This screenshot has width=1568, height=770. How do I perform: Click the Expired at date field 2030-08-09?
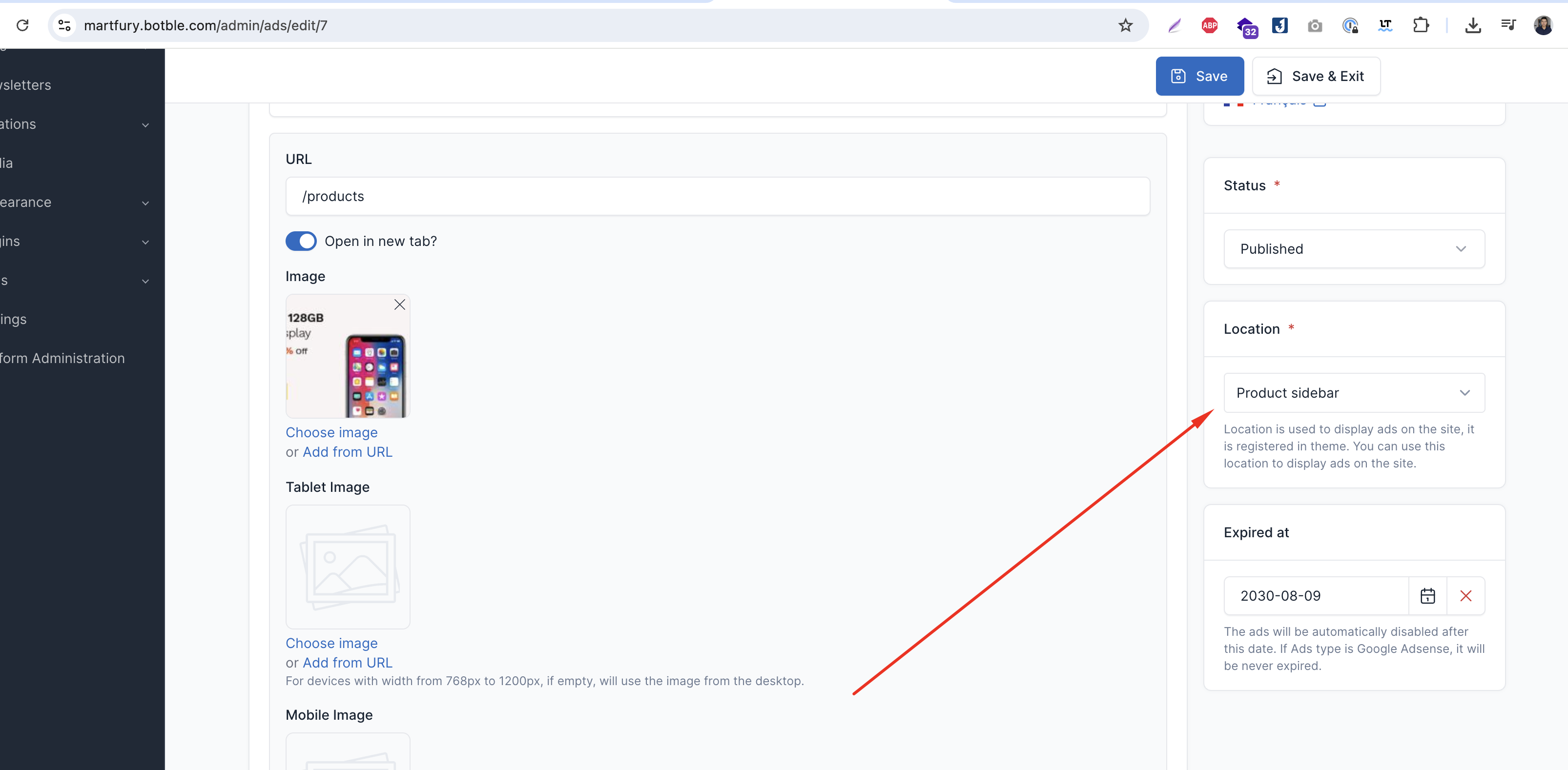1316,595
